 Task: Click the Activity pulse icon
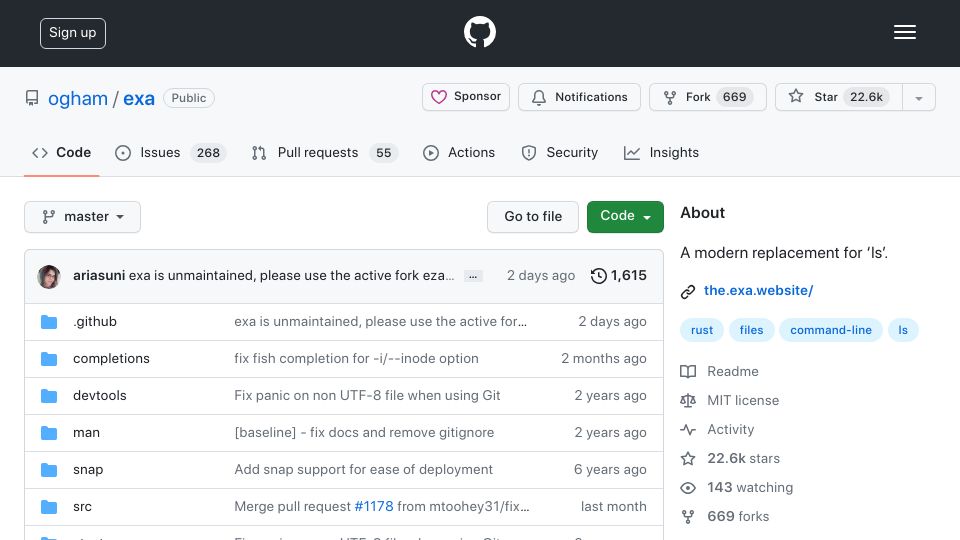[x=688, y=430]
